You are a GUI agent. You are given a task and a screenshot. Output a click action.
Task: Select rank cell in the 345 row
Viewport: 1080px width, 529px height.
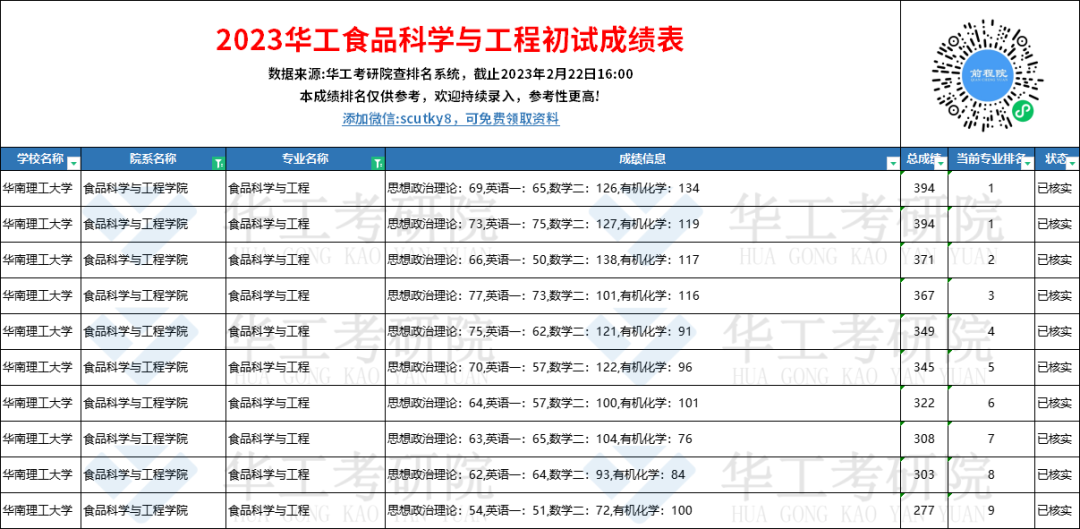[x=991, y=367]
